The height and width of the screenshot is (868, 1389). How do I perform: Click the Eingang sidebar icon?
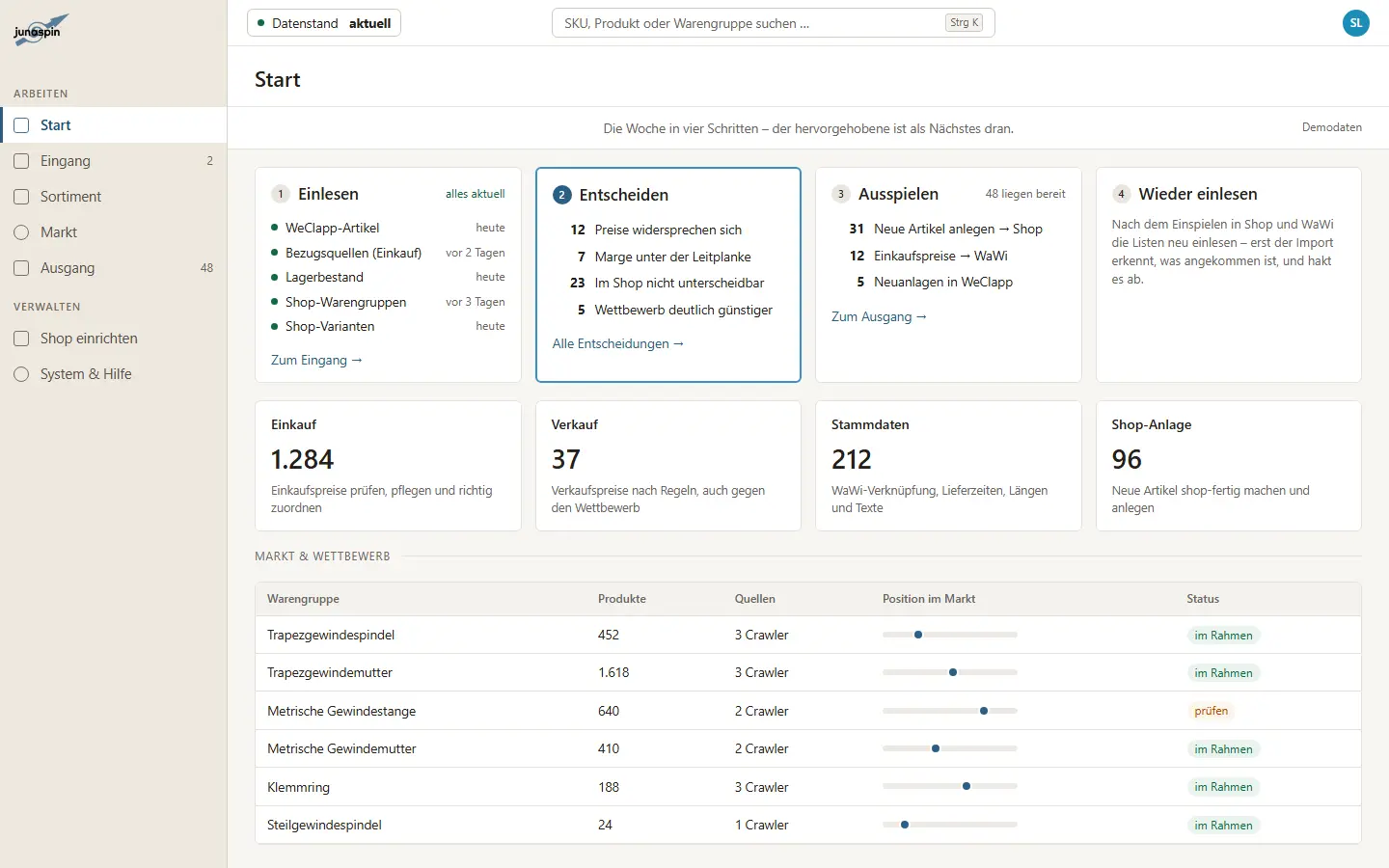tap(21, 161)
